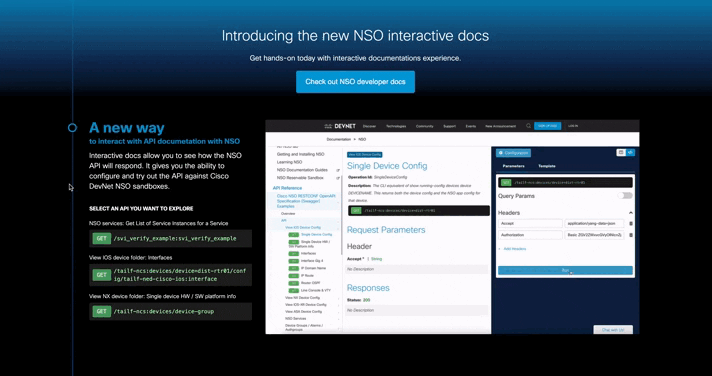Switch to layout view icon in right panel
This screenshot has height=376, width=712.
tap(620, 153)
